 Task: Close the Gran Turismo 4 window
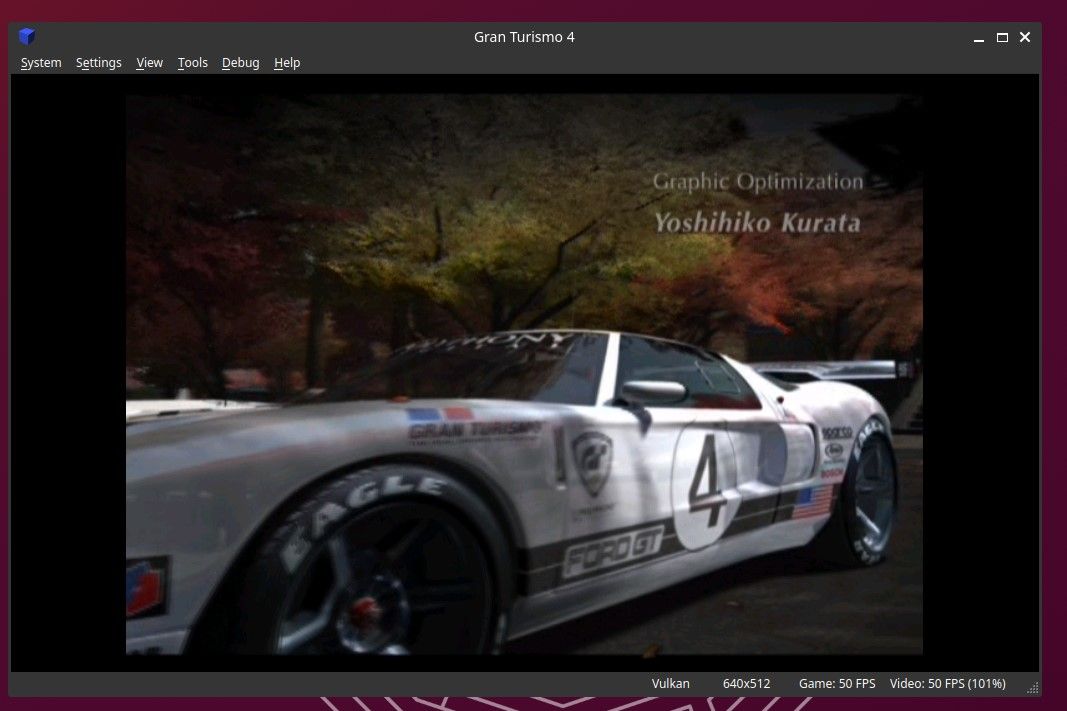[1025, 37]
